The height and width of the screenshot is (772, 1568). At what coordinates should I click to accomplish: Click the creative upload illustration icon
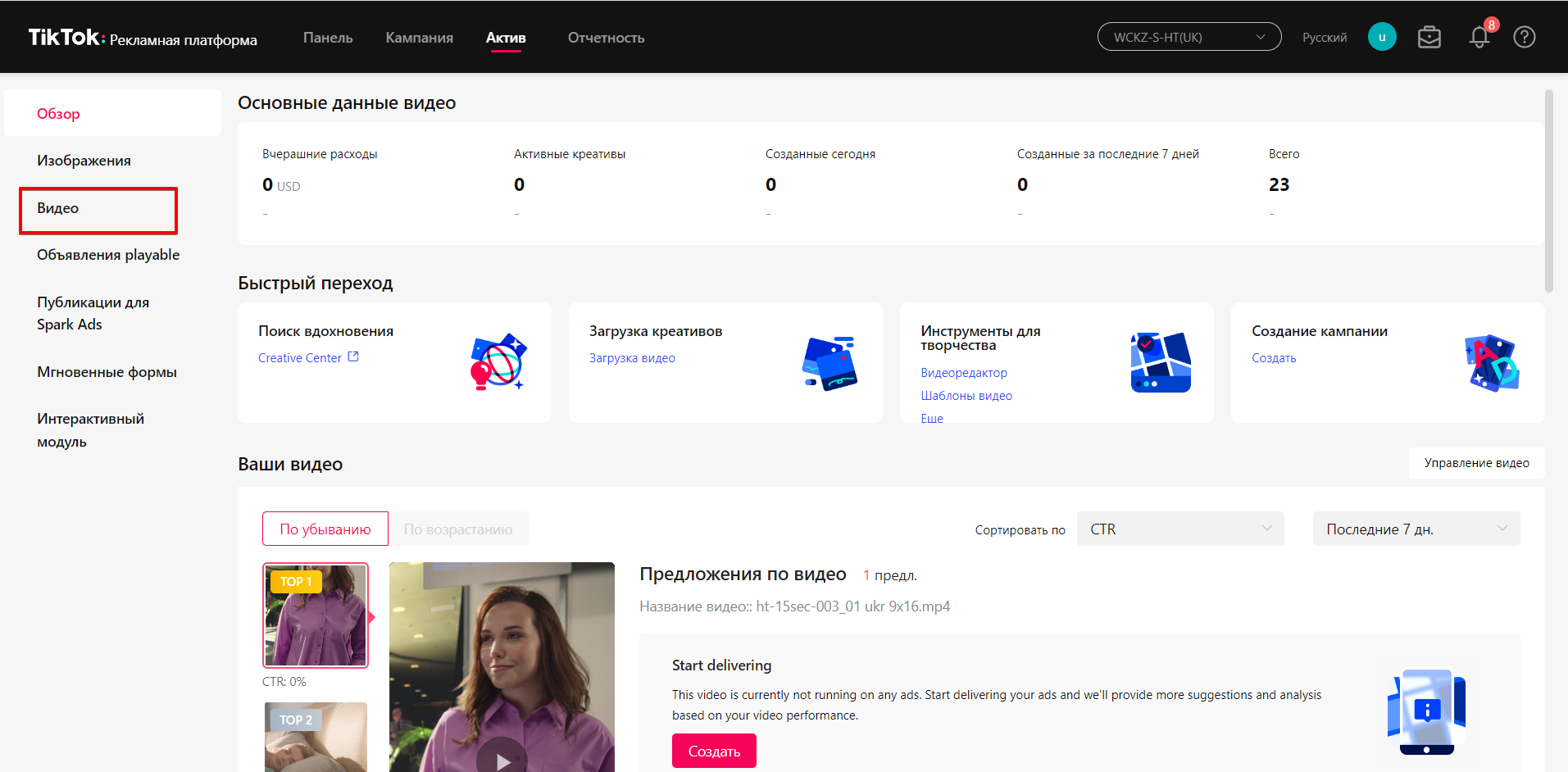pos(829,362)
